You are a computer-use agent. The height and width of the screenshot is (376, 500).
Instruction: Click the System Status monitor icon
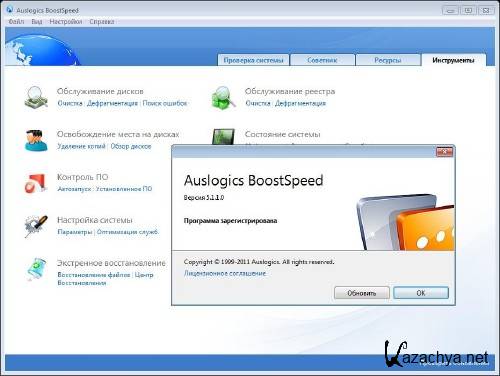tap(224, 137)
